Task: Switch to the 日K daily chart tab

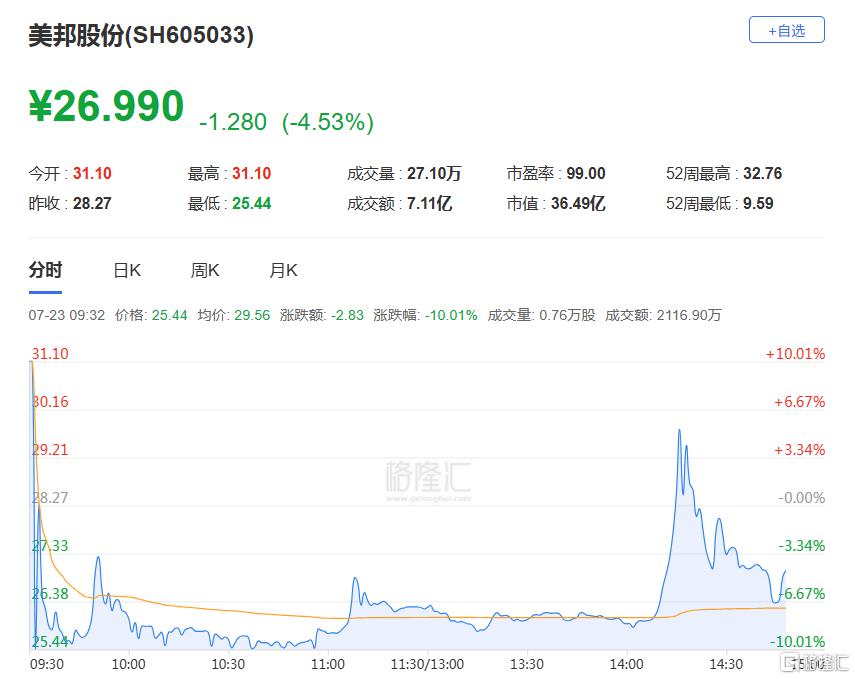Action: (x=127, y=270)
